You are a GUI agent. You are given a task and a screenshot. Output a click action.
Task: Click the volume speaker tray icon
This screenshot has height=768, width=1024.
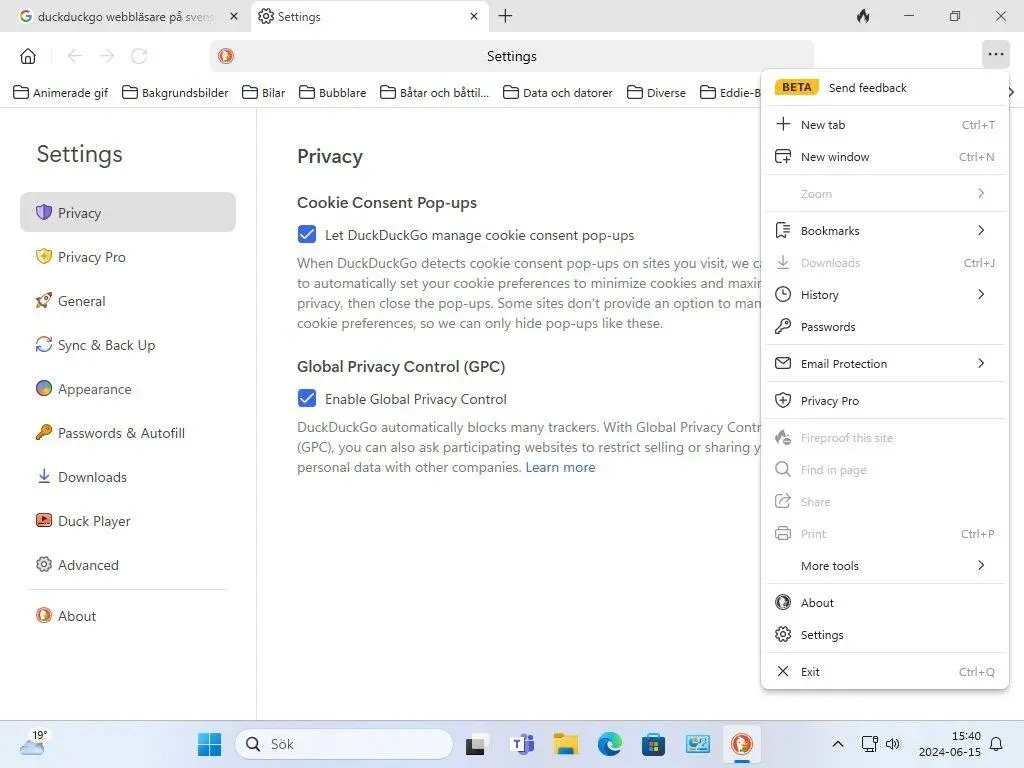tap(892, 744)
